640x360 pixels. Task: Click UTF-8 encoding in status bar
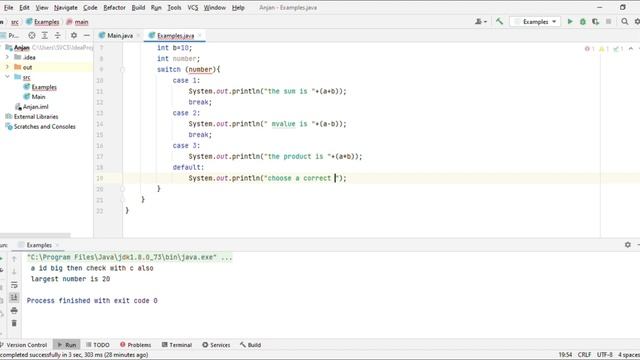[604, 355]
